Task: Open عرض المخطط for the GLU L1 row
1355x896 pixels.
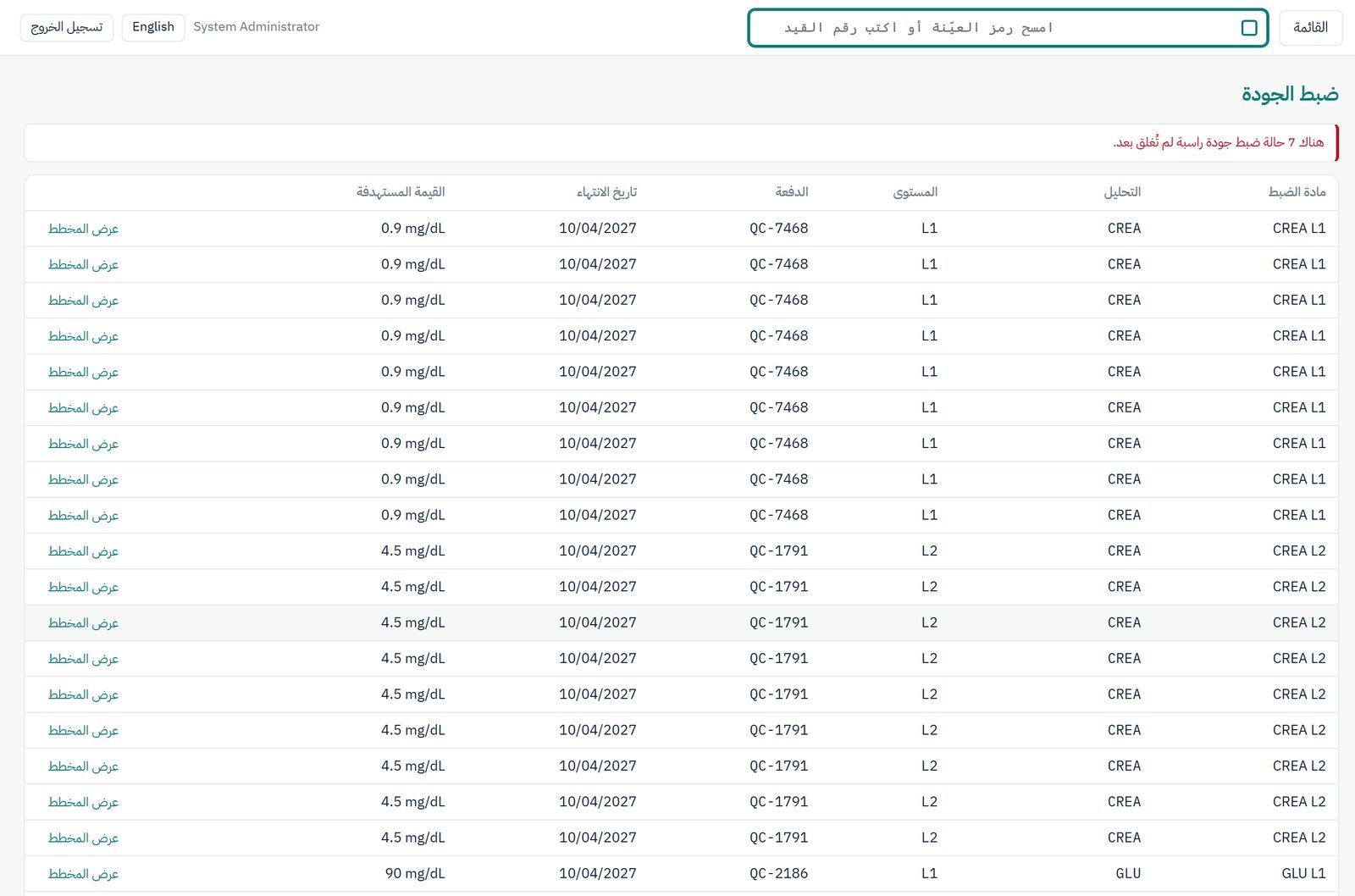Action: pos(83,874)
